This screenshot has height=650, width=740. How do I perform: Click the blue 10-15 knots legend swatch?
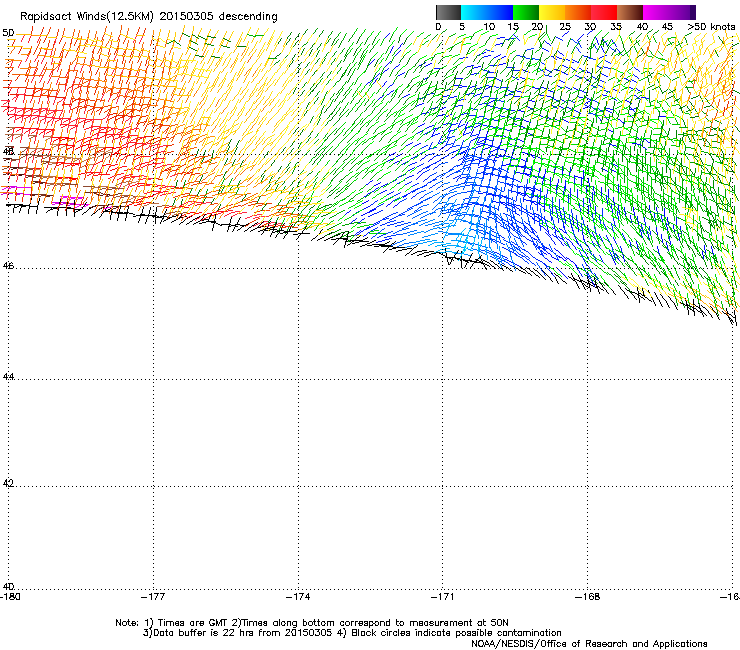[500, 12]
